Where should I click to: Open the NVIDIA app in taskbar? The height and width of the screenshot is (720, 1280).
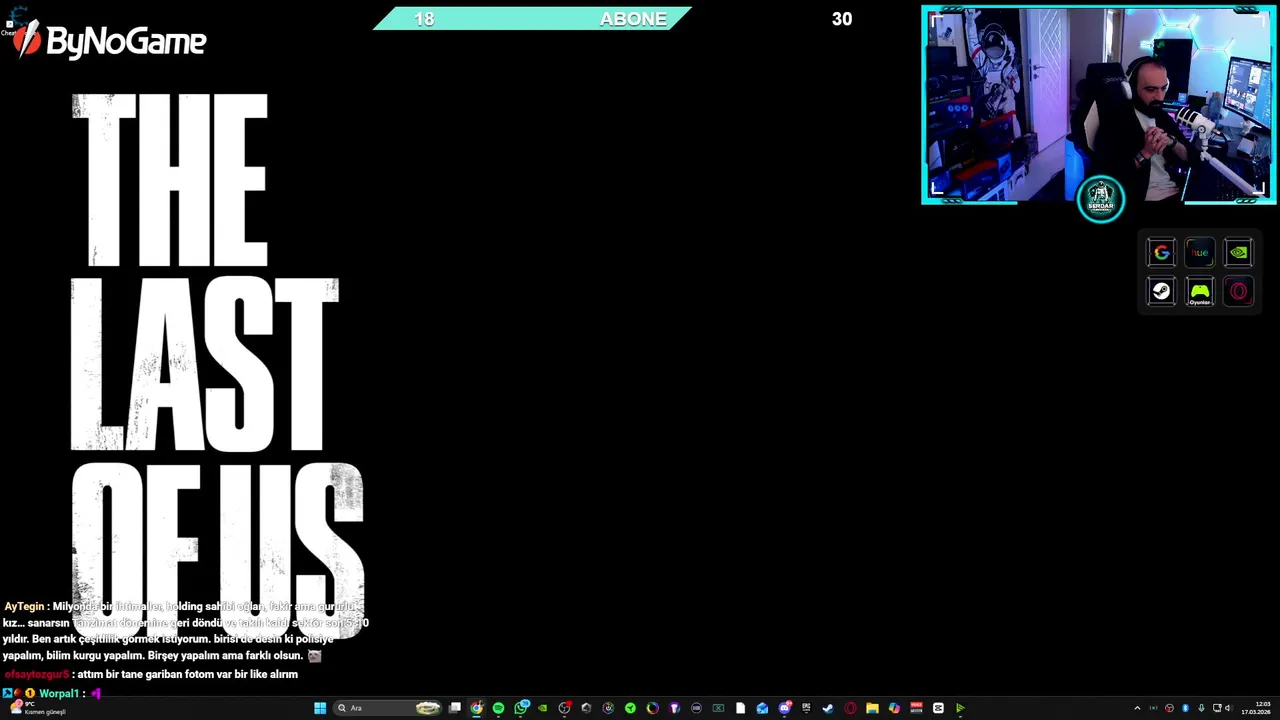tap(542, 708)
